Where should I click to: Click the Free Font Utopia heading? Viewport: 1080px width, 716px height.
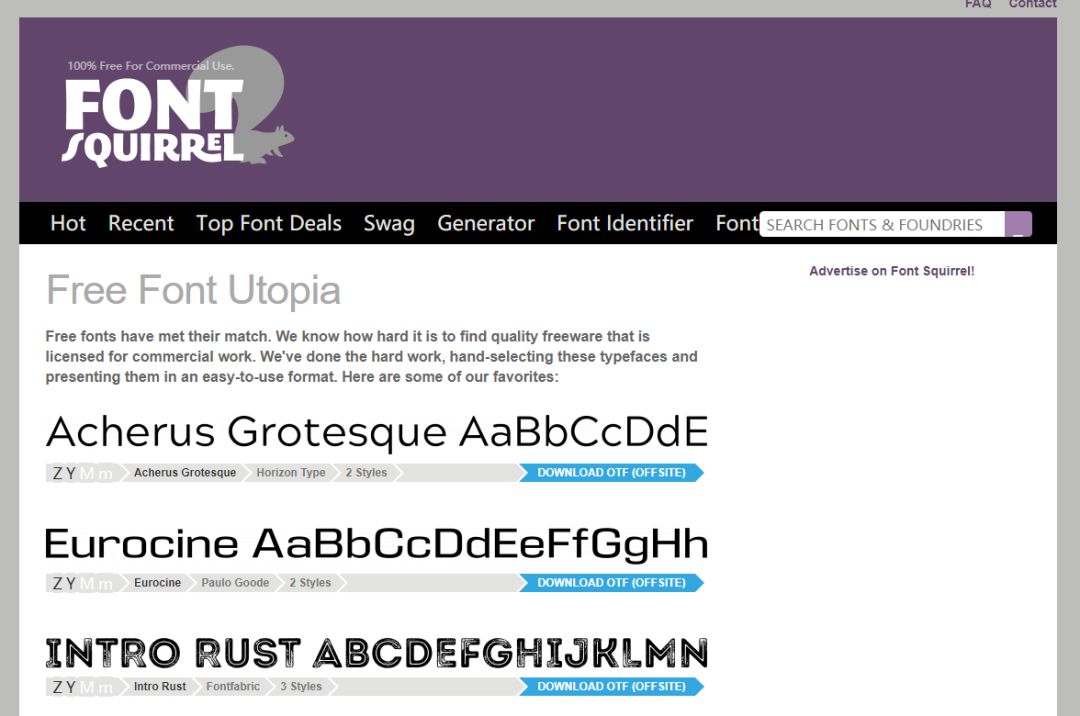(x=194, y=290)
